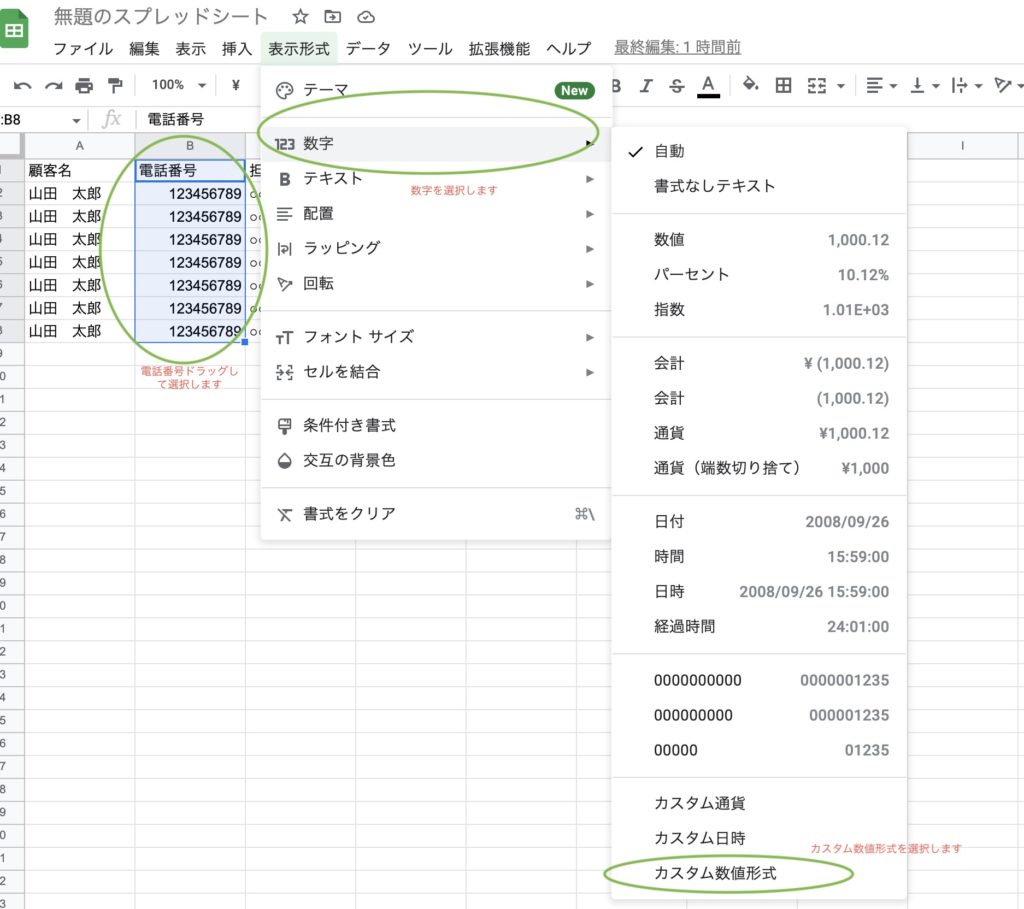Open 最終編集 version history link

click(677, 48)
